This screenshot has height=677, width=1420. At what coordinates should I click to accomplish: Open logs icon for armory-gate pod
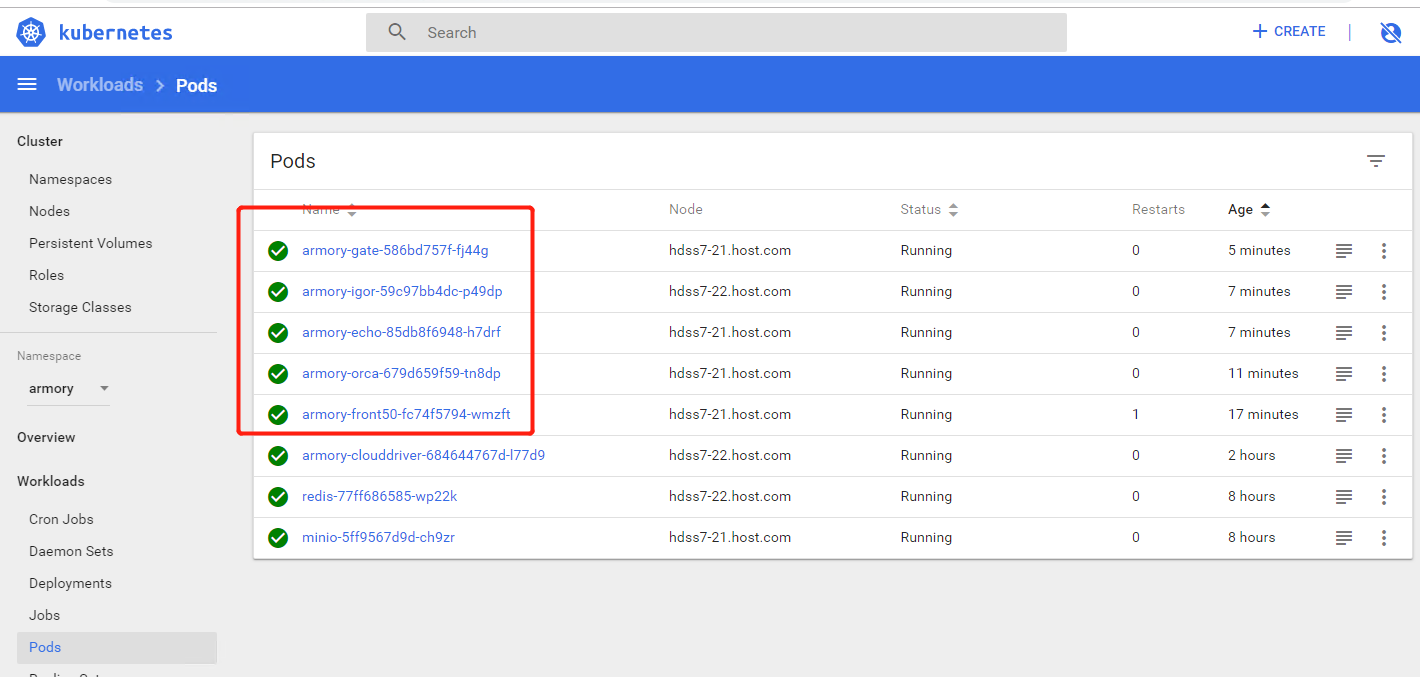1344,251
